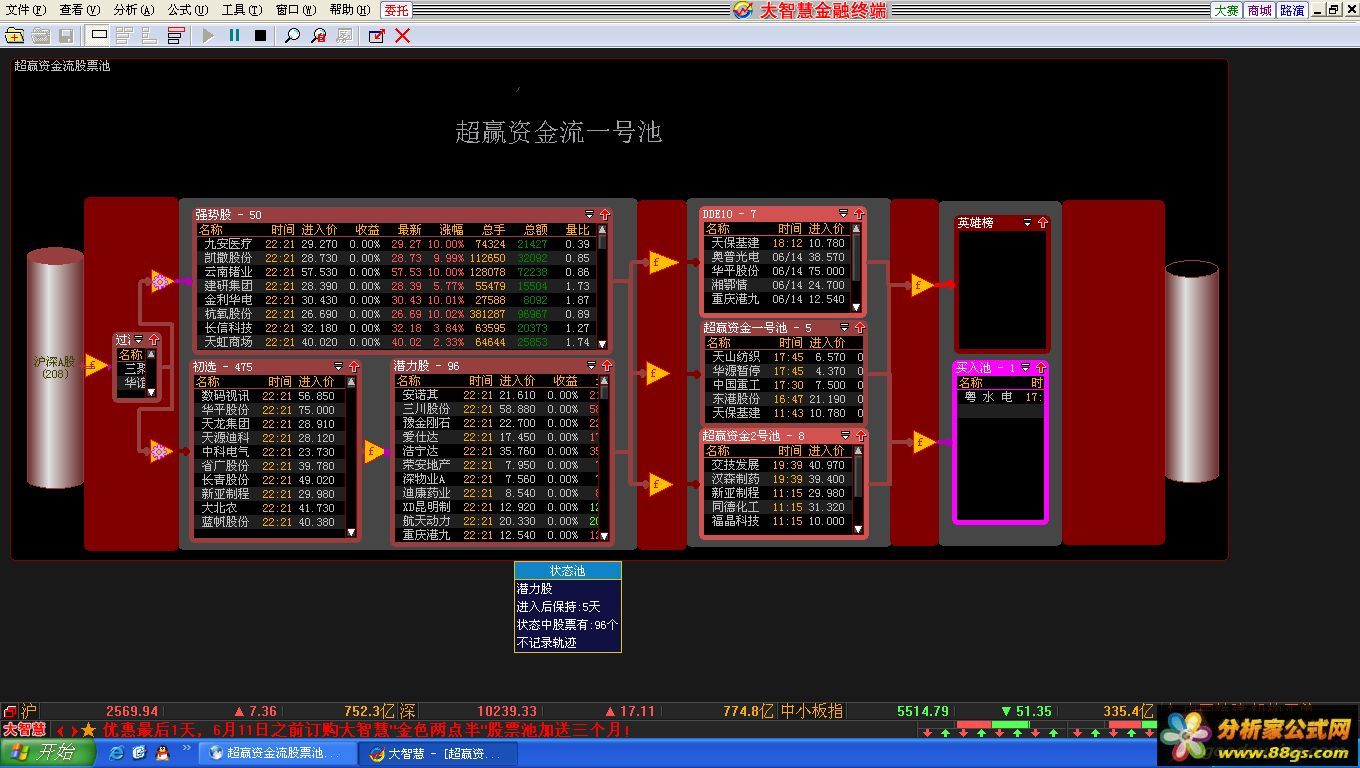Click the save disk toolbar icon
The height and width of the screenshot is (768, 1360).
click(x=66, y=36)
